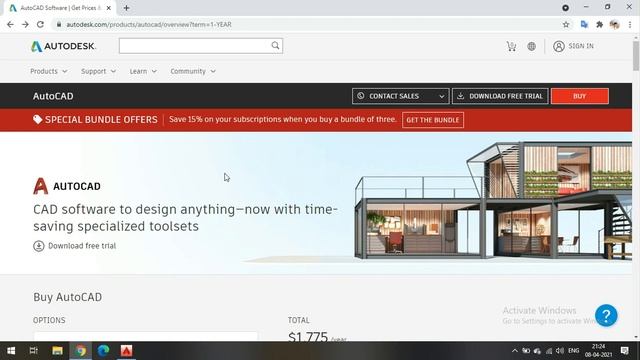Open the Windows Start menu
640x360 pixels.
[11, 351]
